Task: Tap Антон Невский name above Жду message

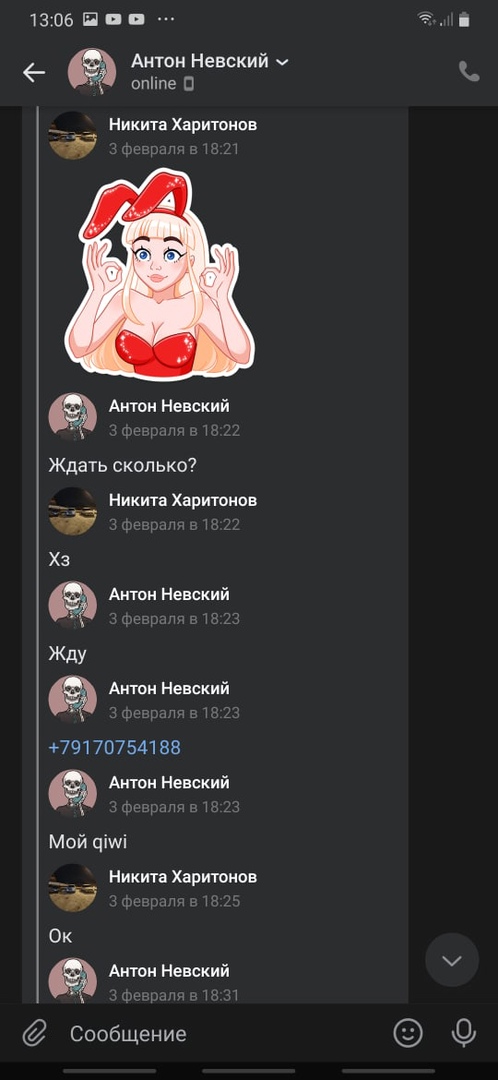Action: [x=169, y=594]
